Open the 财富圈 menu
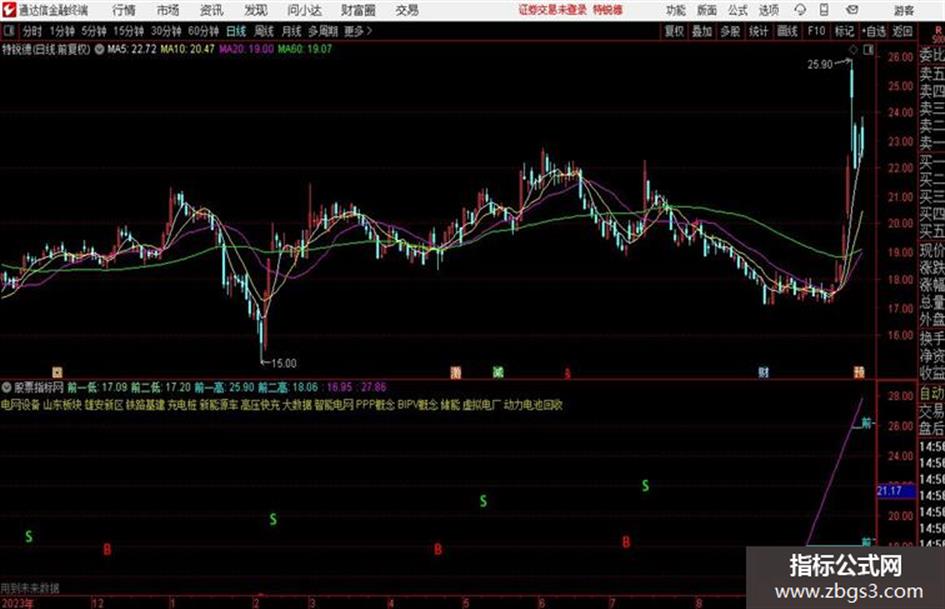The height and width of the screenshot is (609, 945). [358, 10]
